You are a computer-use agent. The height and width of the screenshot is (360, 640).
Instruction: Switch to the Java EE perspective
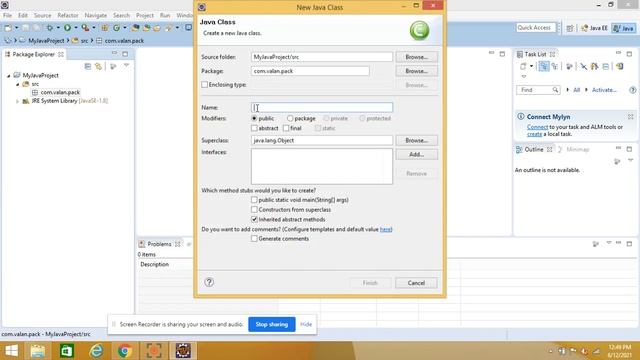[594, 28]
